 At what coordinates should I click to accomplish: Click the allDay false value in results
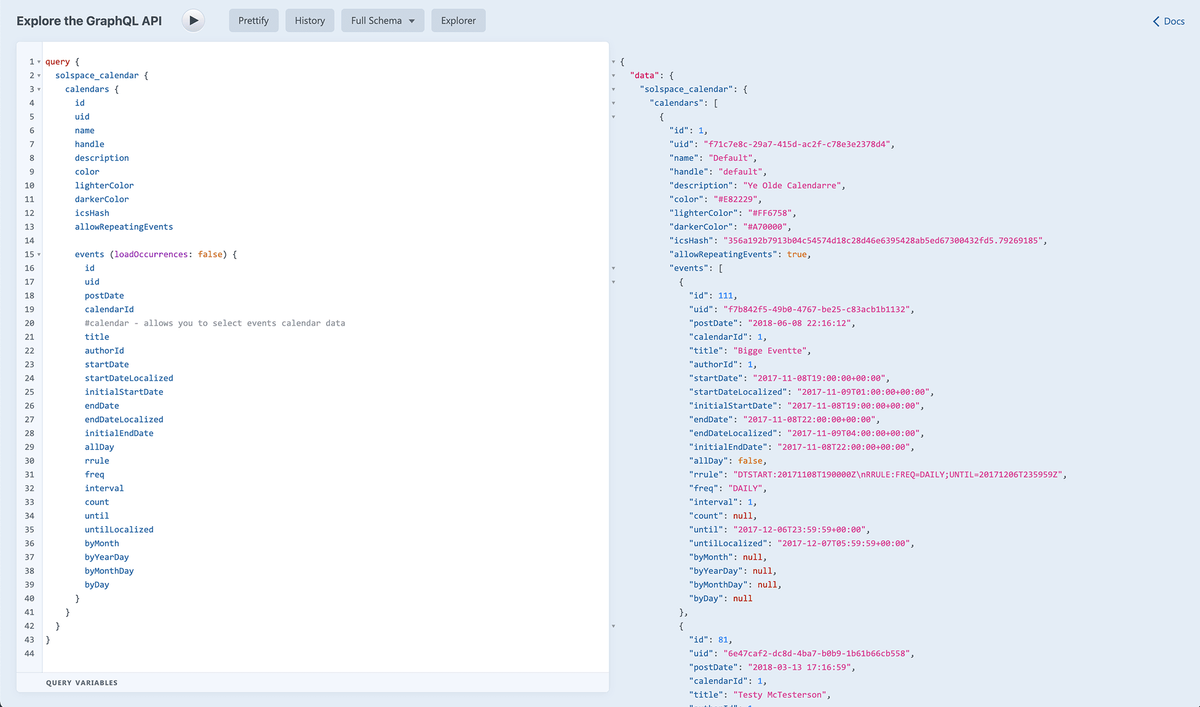[x=751, y=461]
